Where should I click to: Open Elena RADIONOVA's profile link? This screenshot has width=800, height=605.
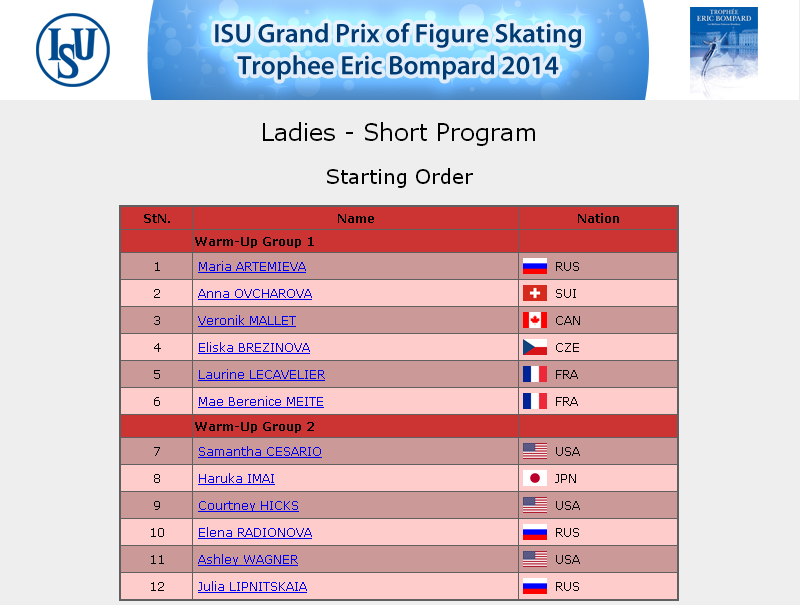tap(255, 533)
